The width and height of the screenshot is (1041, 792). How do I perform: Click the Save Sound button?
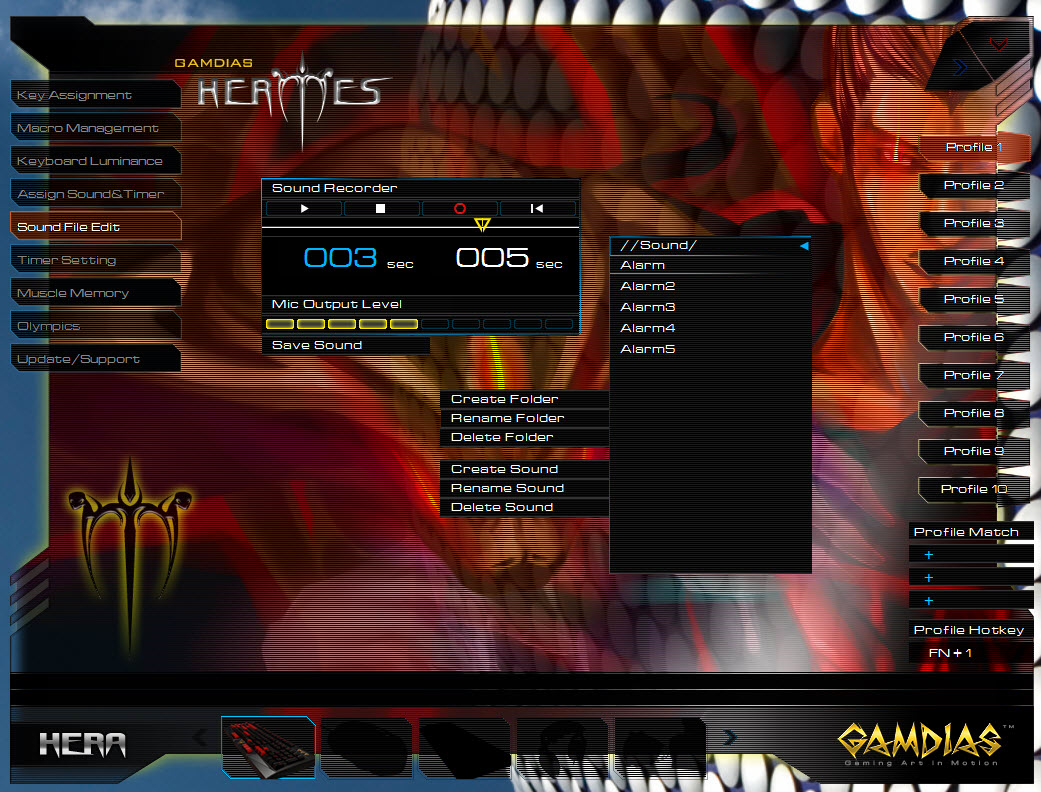pos(346,345)
